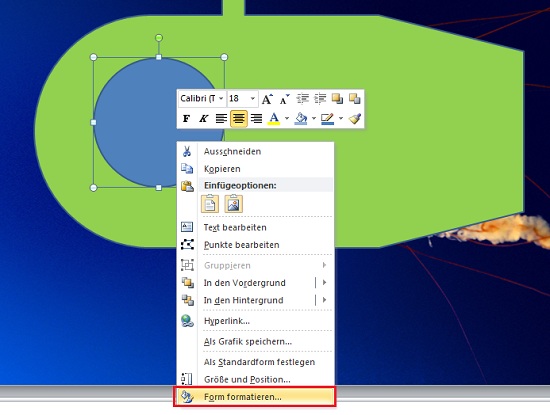
Task: Align text right in mini toolbar
Action: pos(256,119)
